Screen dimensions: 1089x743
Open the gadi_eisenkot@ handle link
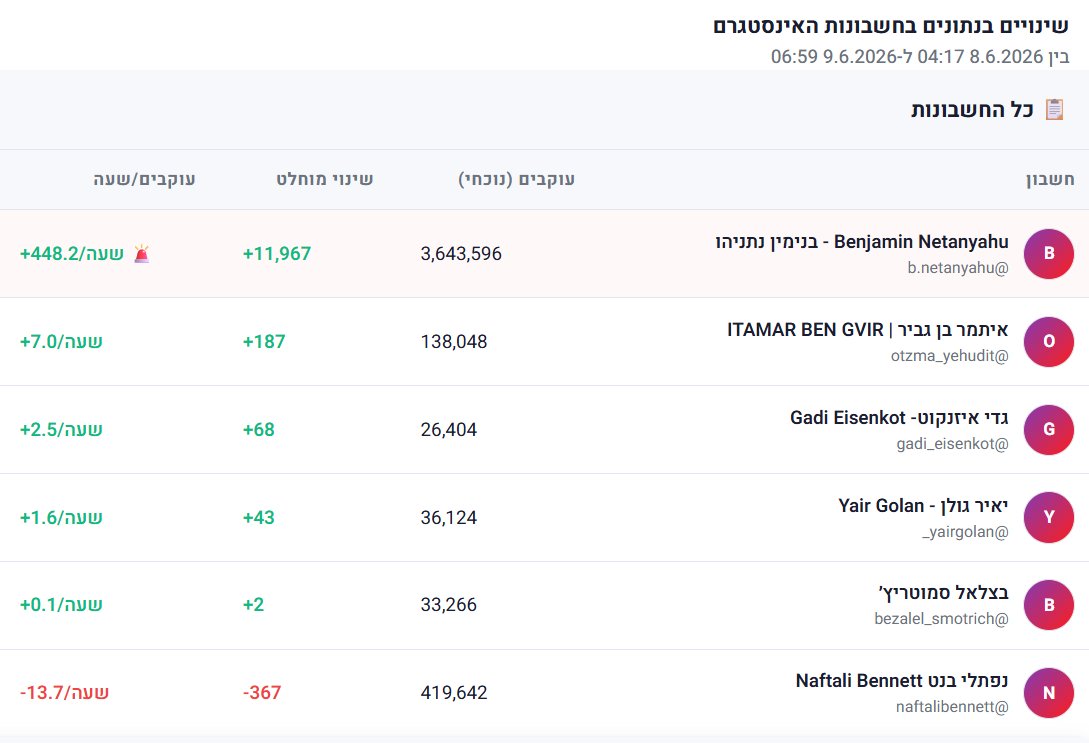[952, 444]
